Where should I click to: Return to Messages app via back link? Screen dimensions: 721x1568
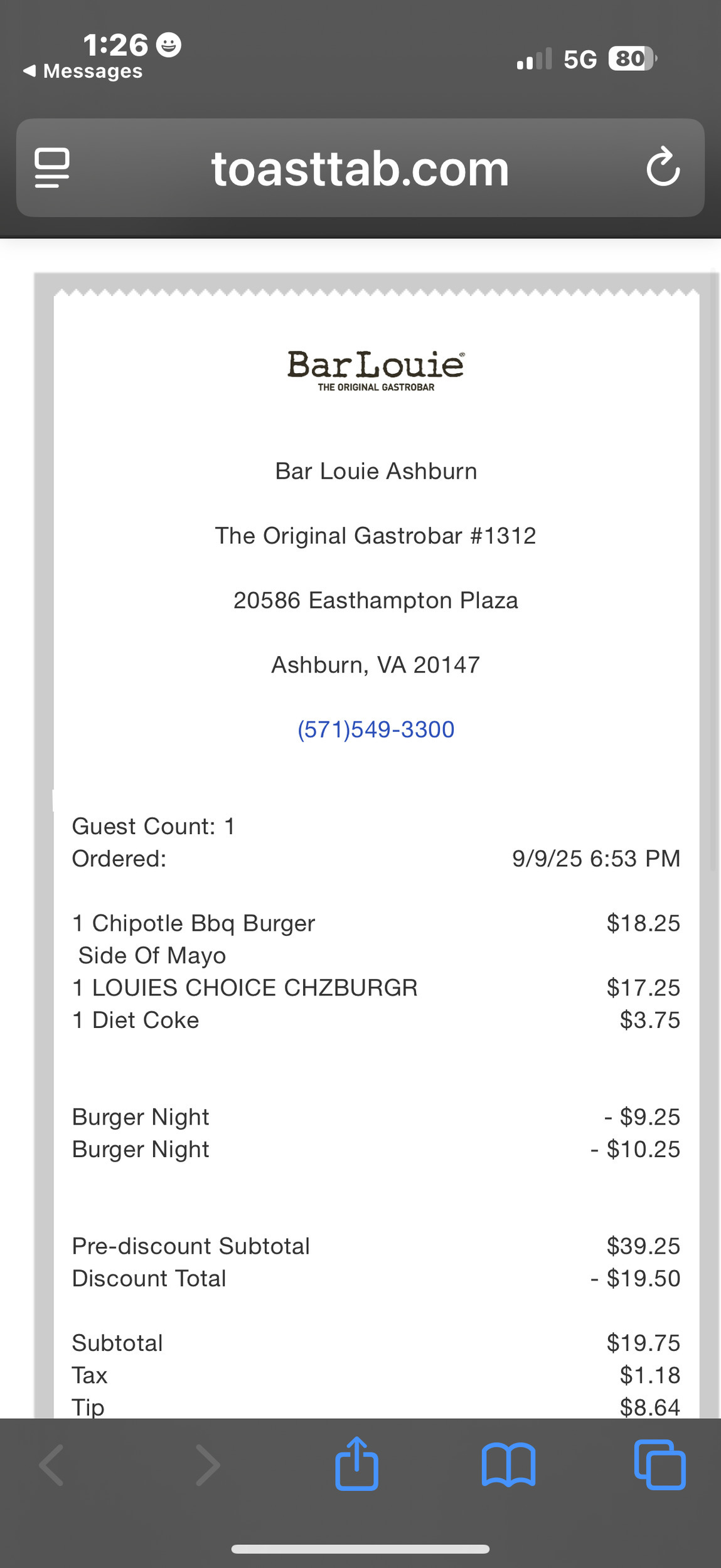pyautogui.click(x=83, y=71)
